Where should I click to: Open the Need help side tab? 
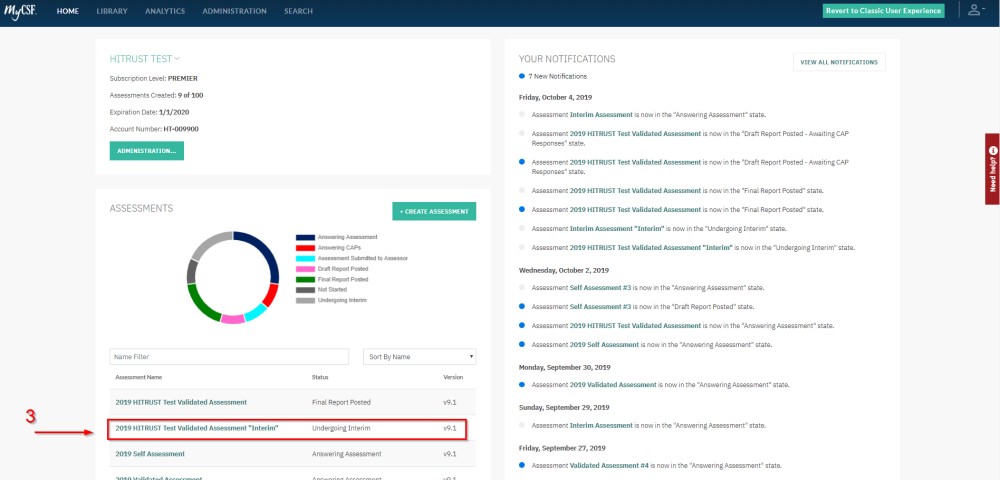[992, 169]
